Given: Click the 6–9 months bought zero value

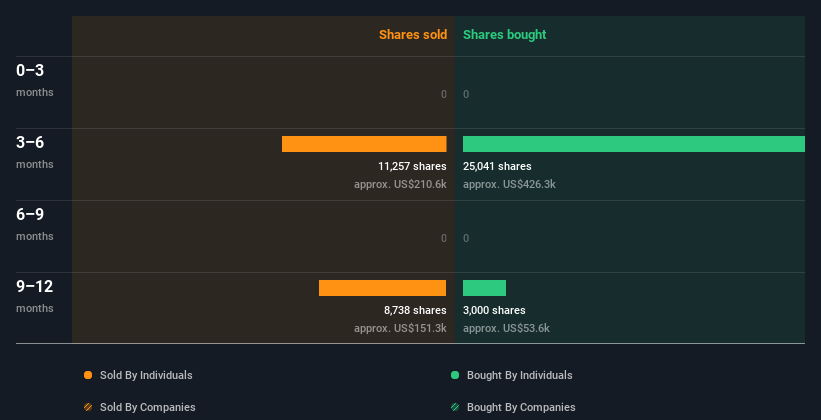Looking at the screenshot, I should coord(466,238).
